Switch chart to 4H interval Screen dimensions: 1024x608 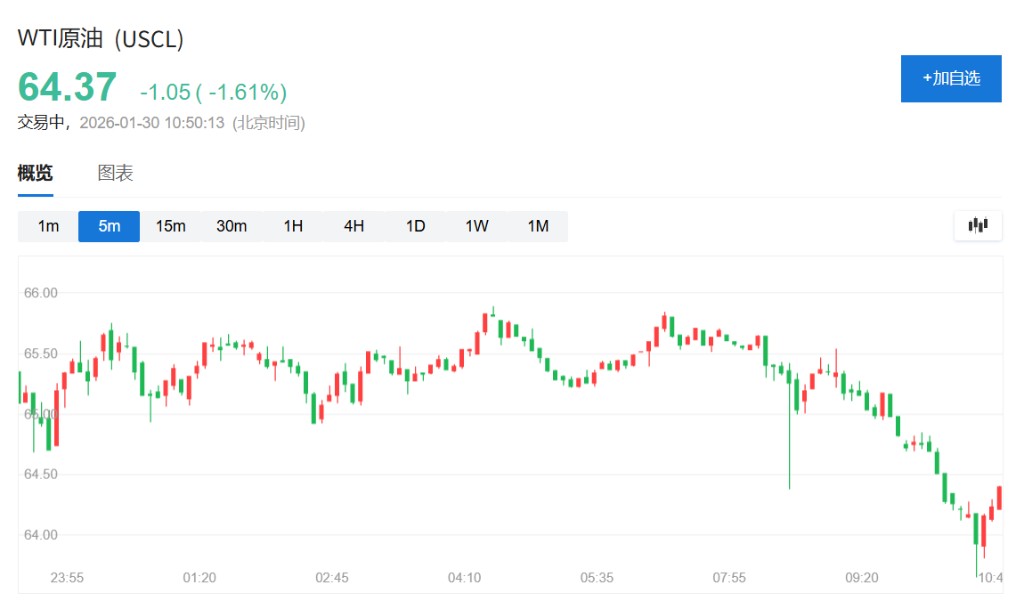coord(354,226)
